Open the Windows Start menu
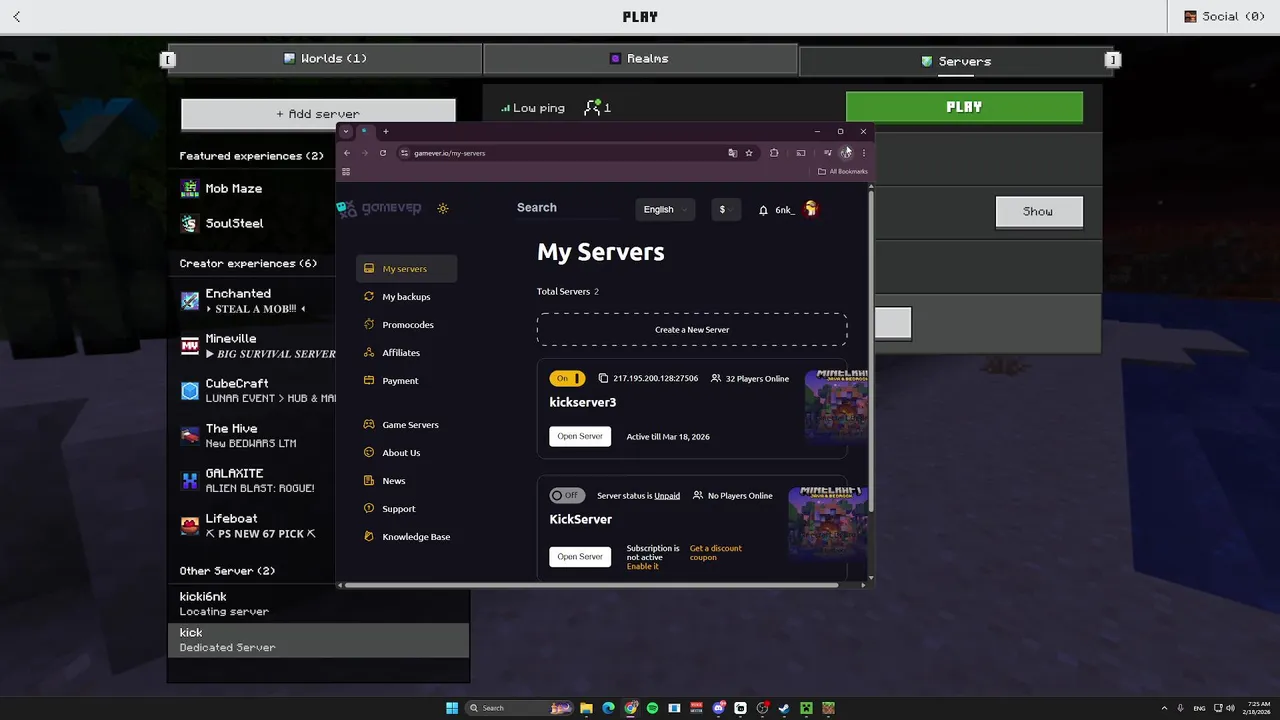 (452, 708)
